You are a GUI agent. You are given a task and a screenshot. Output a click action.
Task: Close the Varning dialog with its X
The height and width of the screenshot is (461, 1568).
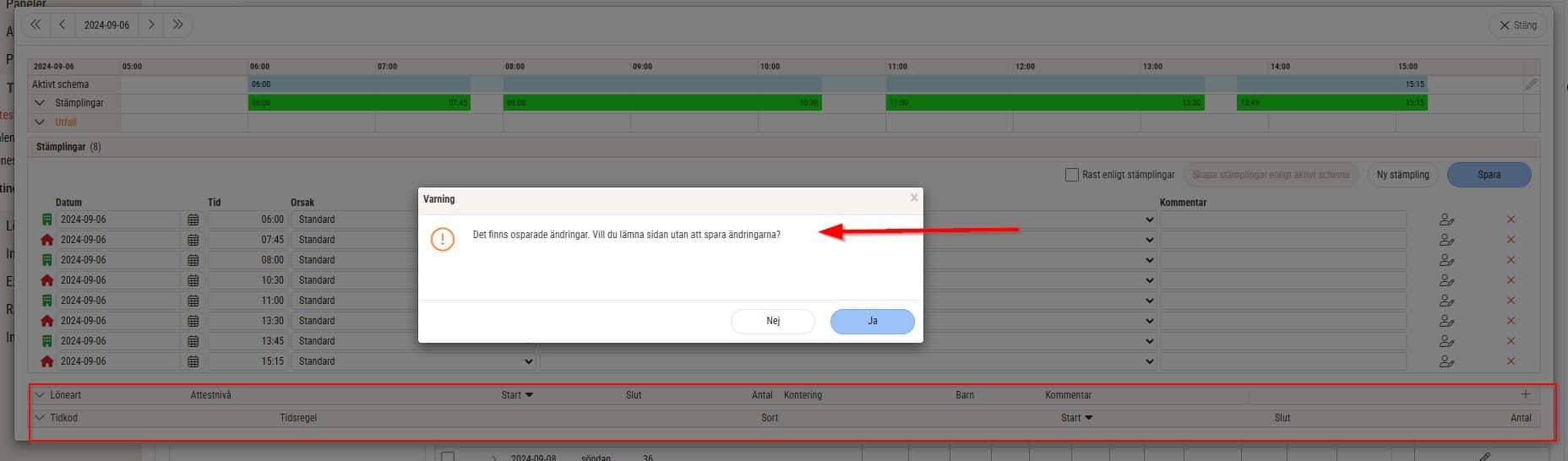click(913, 198)
